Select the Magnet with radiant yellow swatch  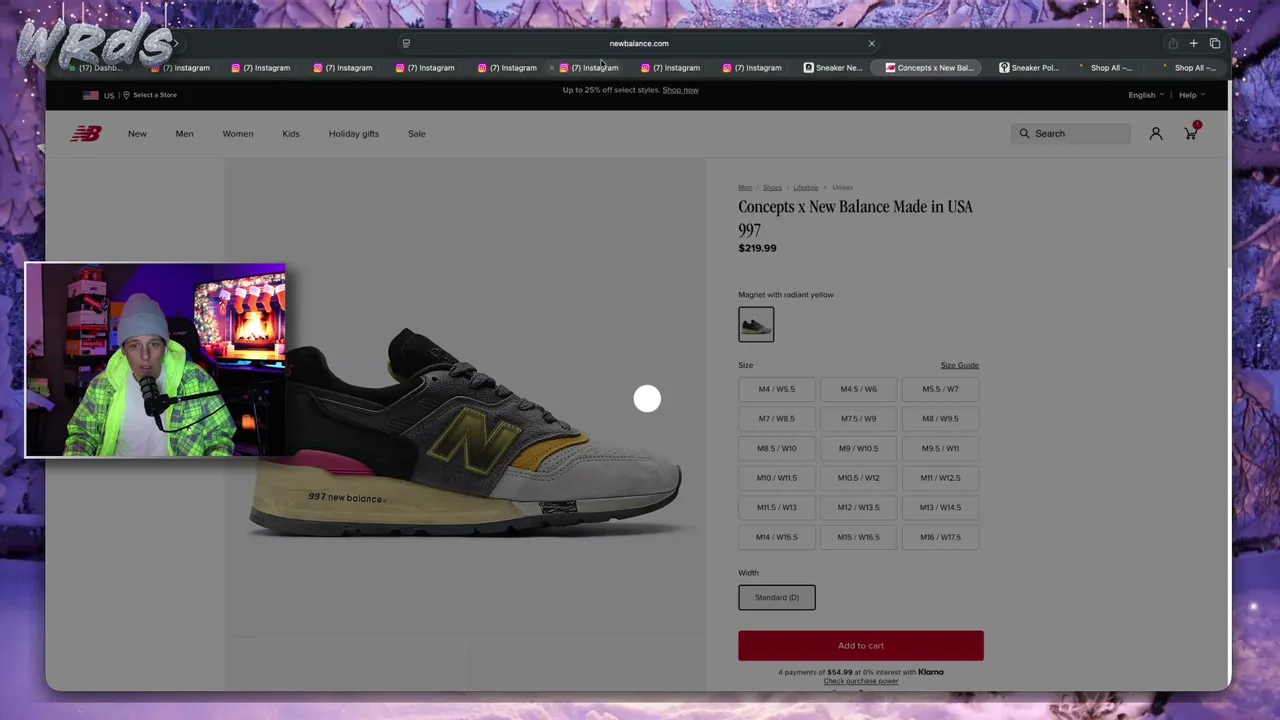point(756,324)
